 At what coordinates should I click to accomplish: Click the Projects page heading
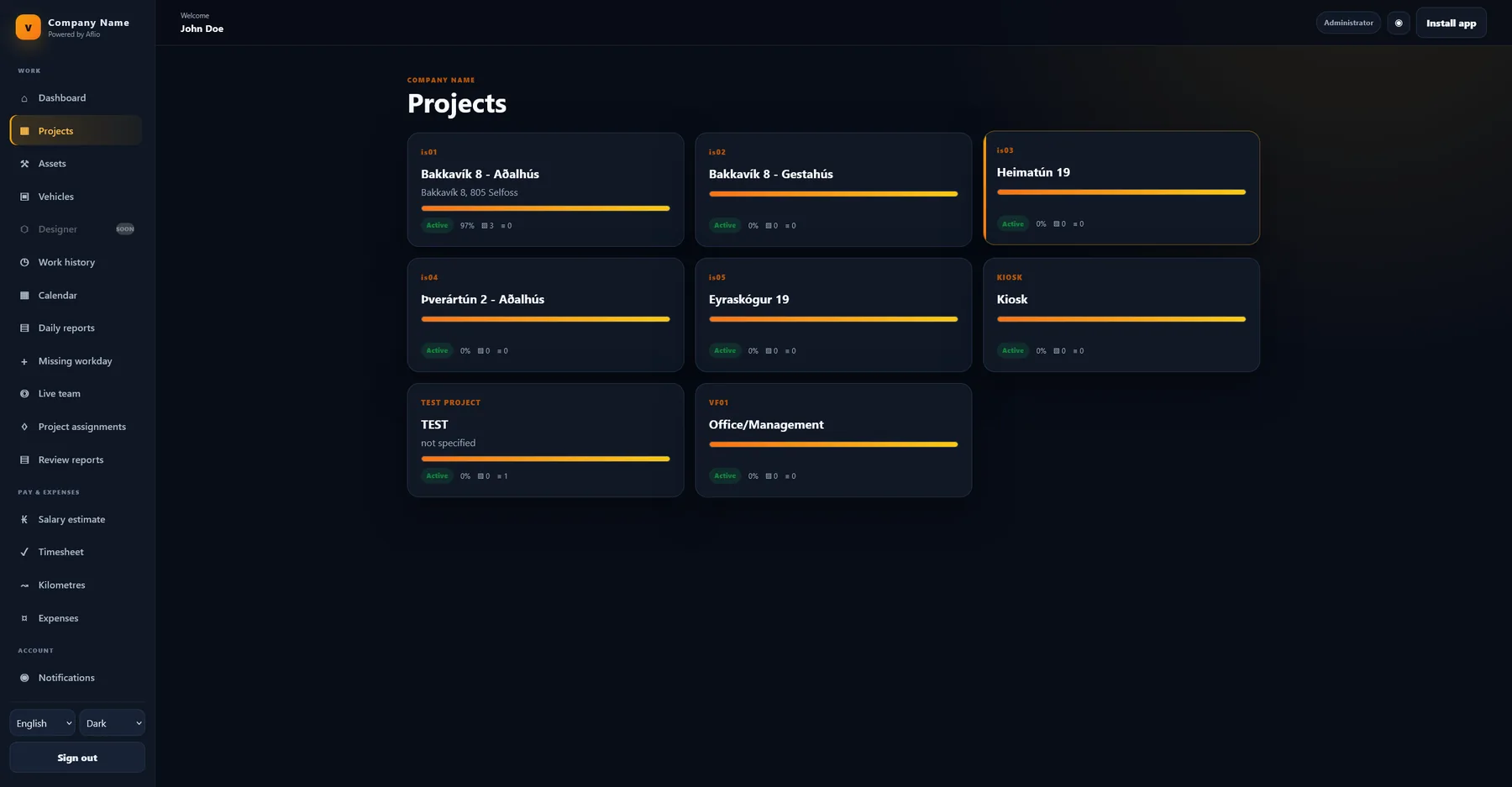(x=457, y=103)
